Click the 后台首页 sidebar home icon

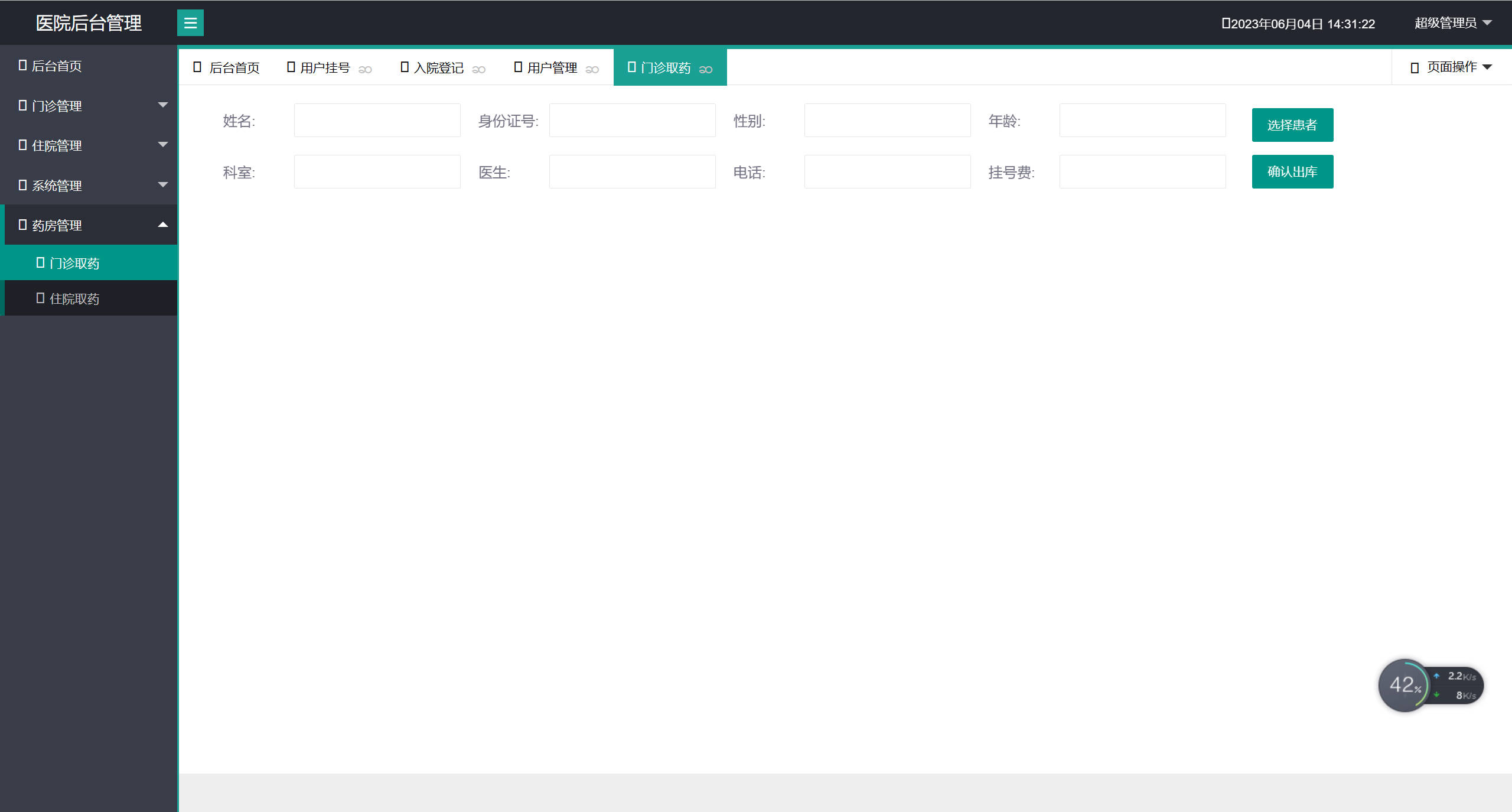pos(22,65)
